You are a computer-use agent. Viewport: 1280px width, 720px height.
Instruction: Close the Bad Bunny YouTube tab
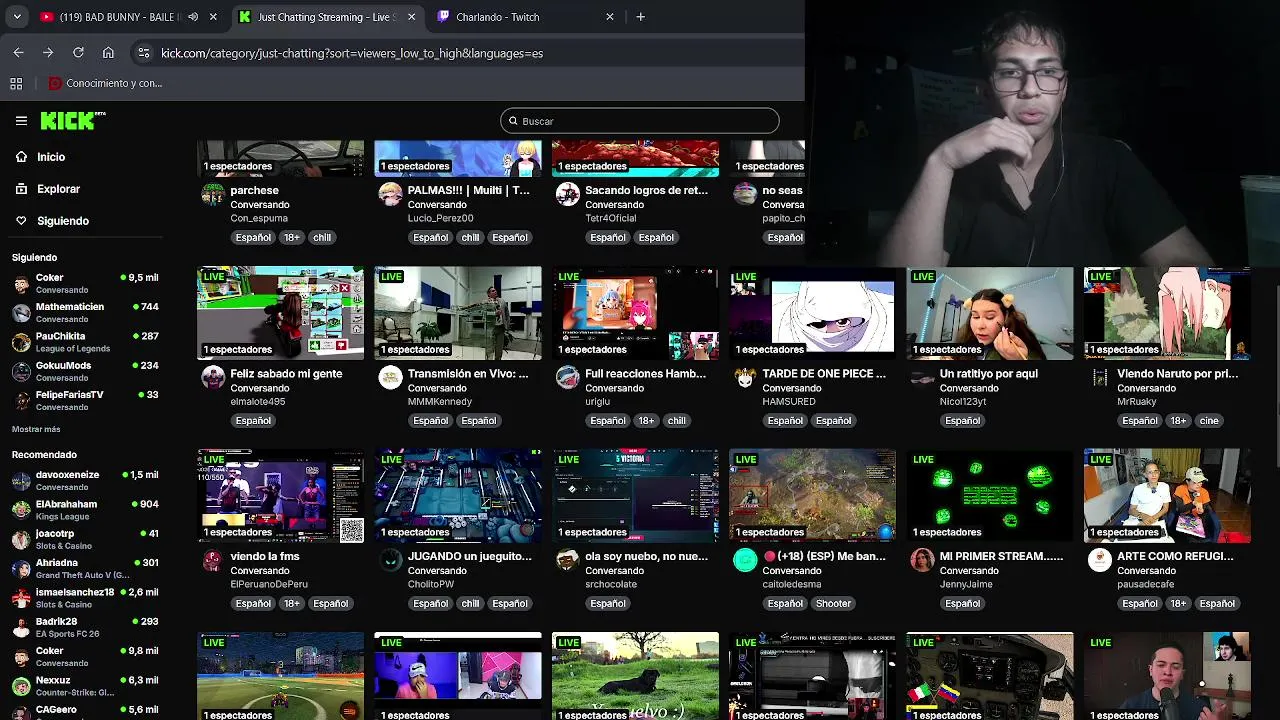213,17
